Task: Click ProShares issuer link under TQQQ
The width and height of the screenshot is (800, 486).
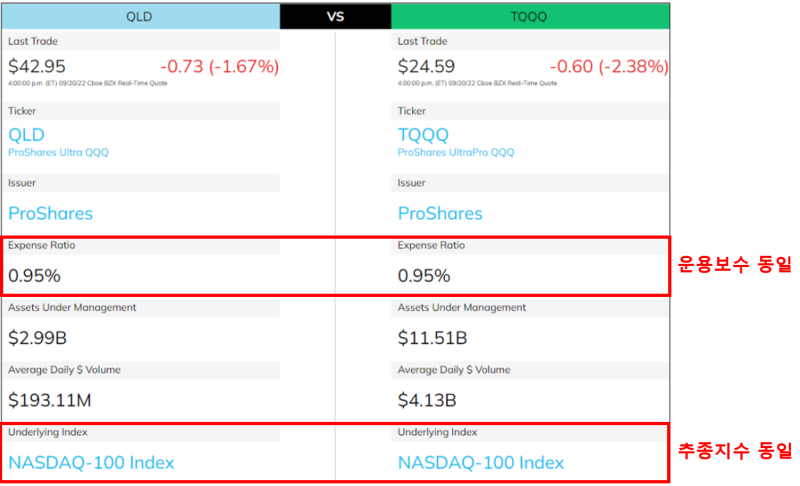Action: [x=440, y=213]
